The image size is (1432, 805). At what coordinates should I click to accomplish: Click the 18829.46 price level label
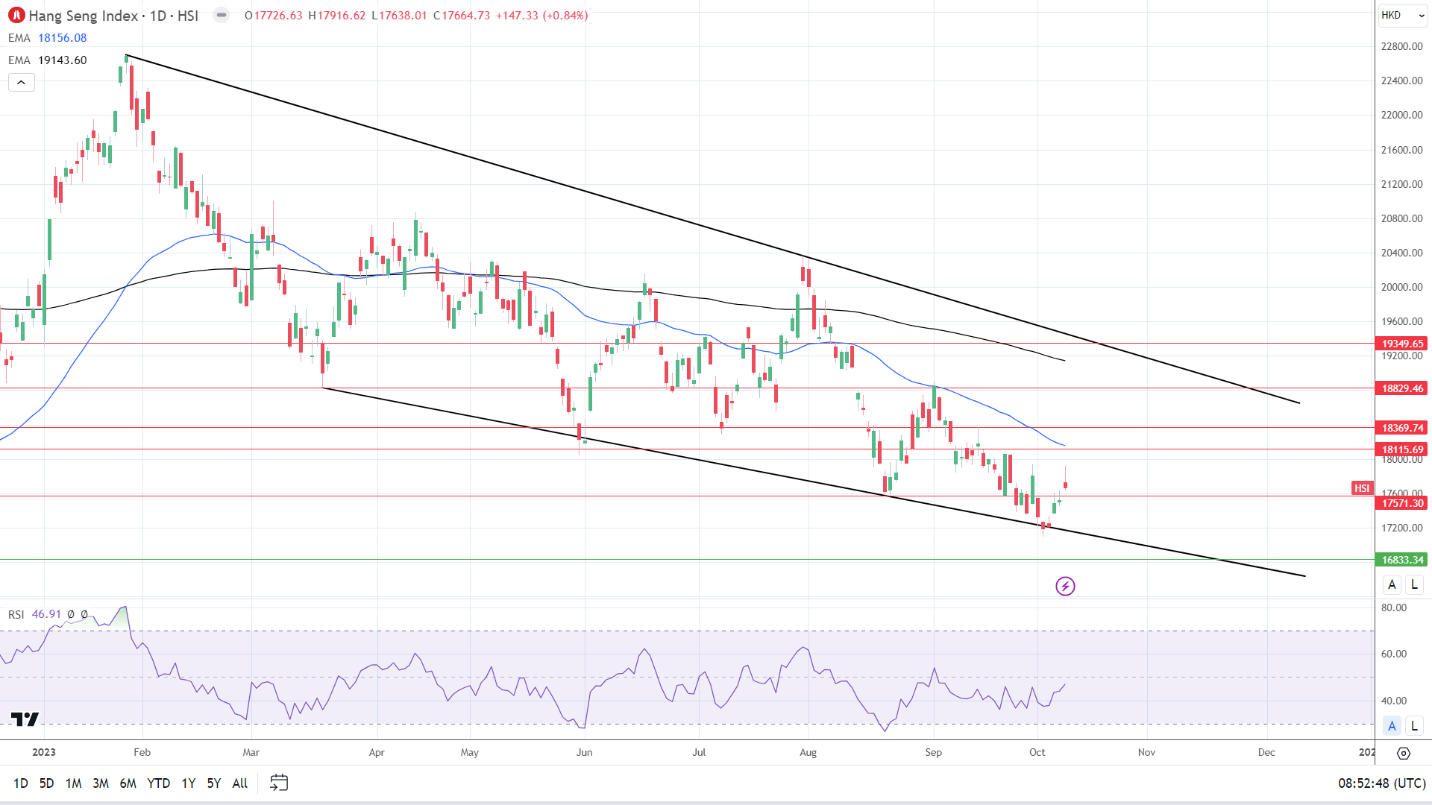(x=1402, y=387)
